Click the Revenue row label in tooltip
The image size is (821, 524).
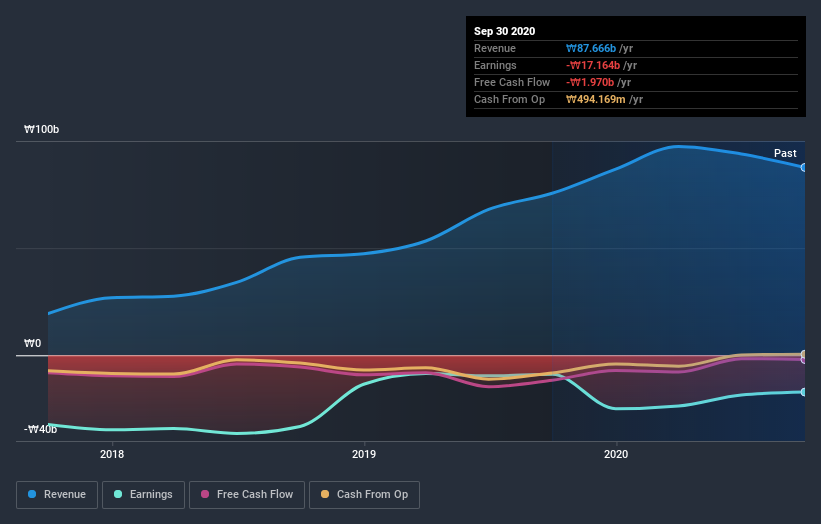[x=495, y=49]
